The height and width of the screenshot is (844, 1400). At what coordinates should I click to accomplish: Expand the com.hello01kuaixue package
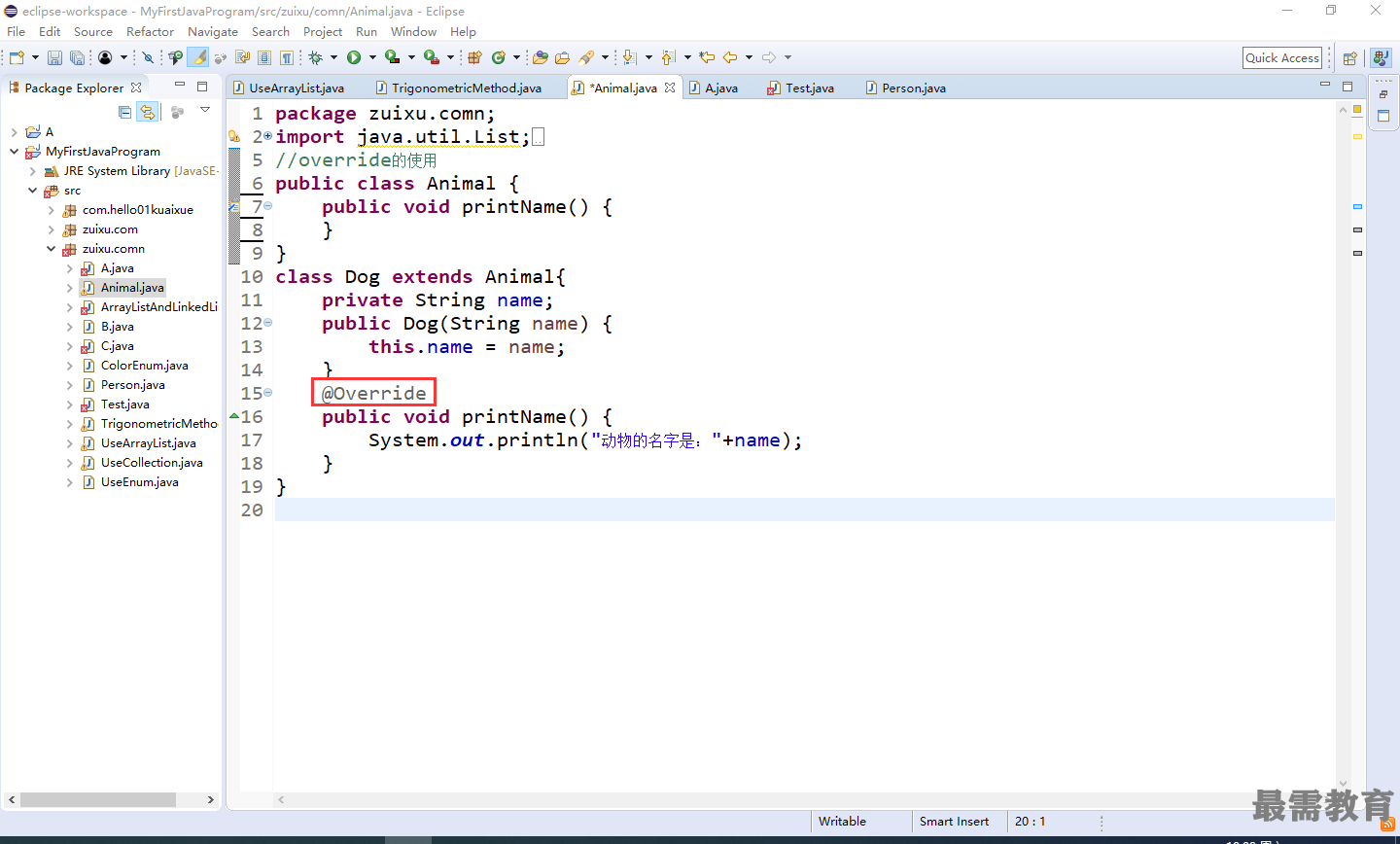point(51,210)
